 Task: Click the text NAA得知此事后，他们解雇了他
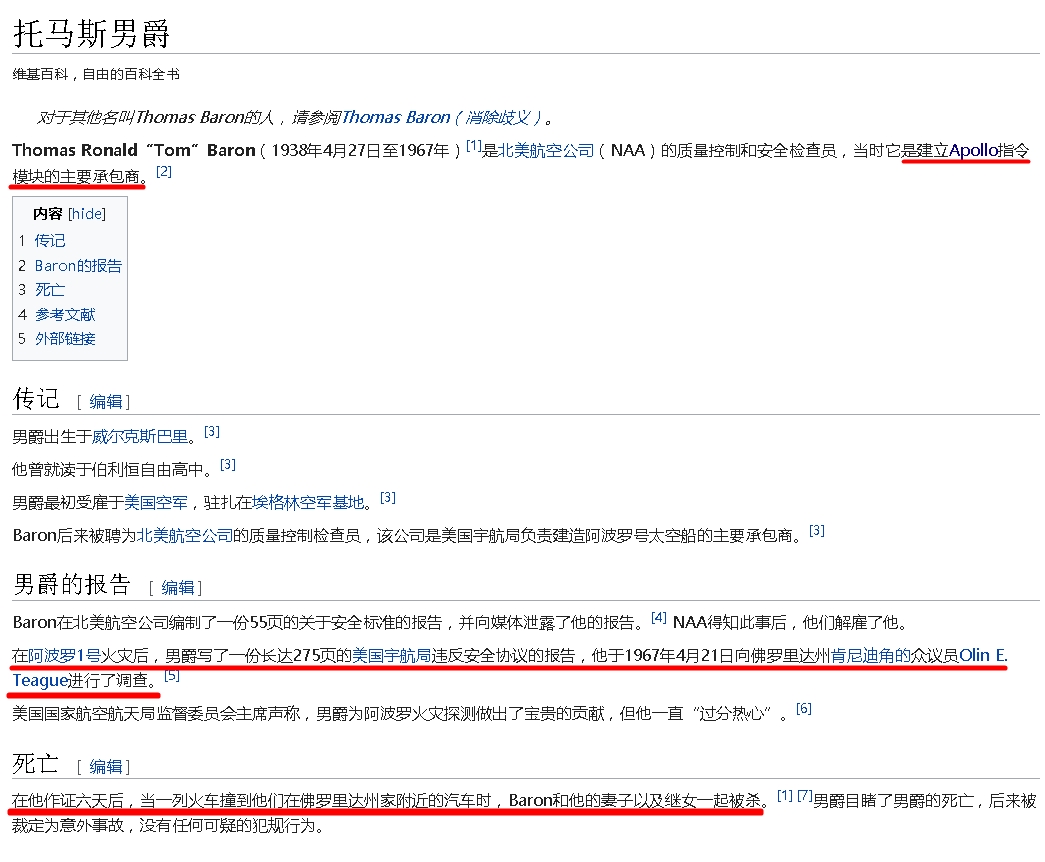point(790,623)
